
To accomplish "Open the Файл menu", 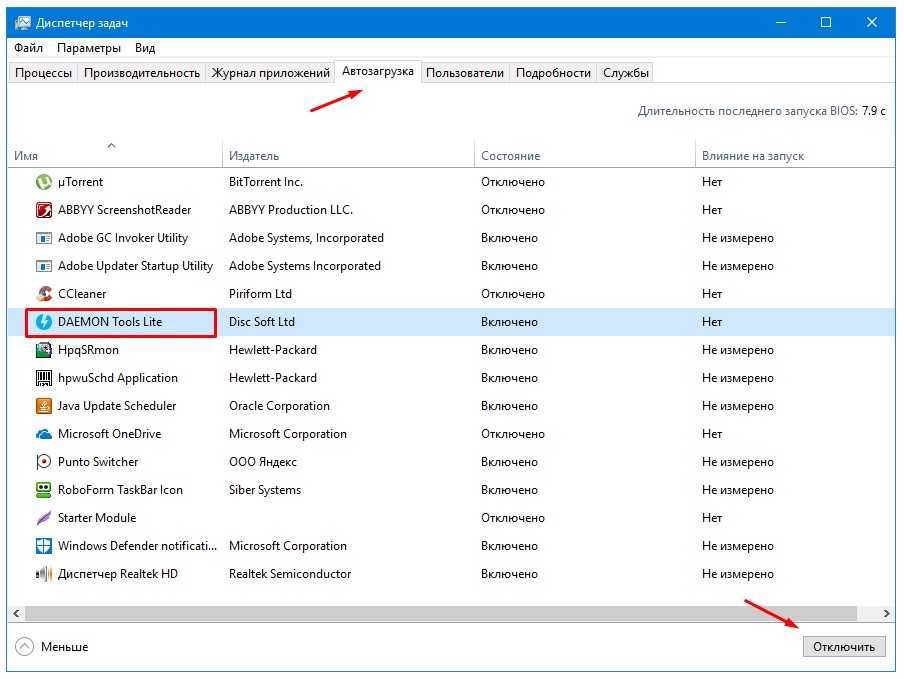I will click(x=28, y=48).
